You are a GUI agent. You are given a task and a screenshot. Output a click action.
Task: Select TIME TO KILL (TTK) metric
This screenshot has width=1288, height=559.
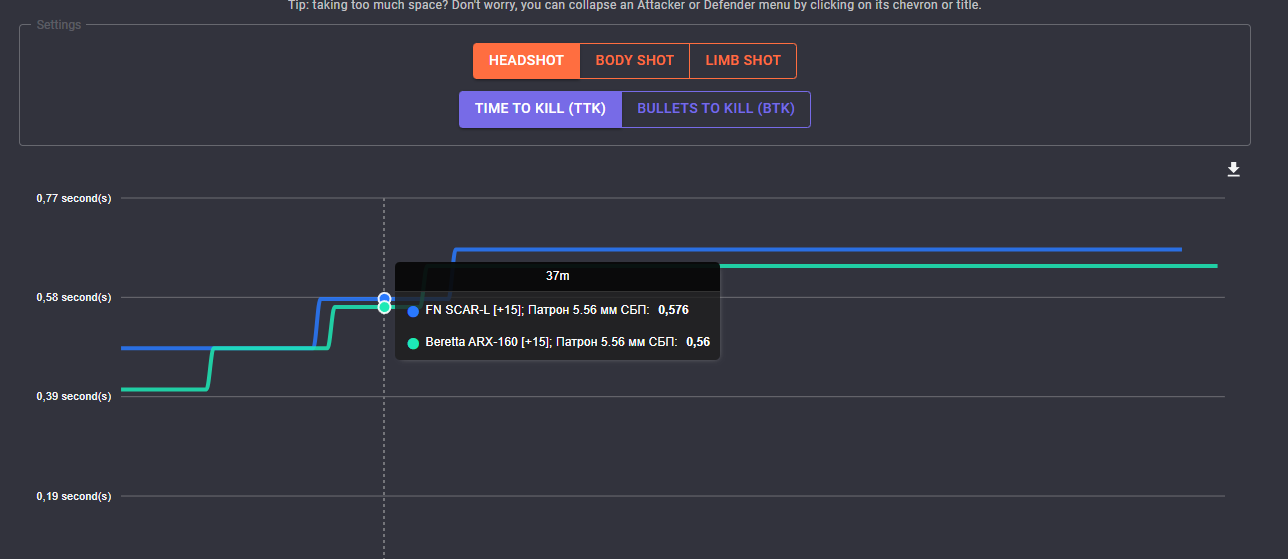540,108
